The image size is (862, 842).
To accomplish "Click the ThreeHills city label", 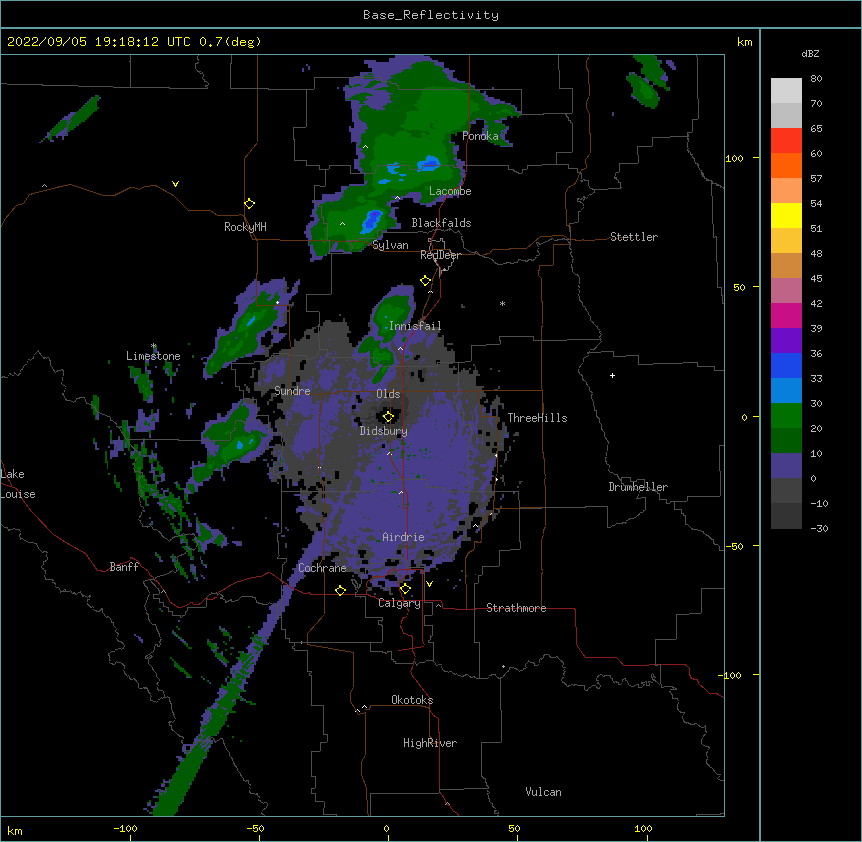I will click(x=537, y=418).
